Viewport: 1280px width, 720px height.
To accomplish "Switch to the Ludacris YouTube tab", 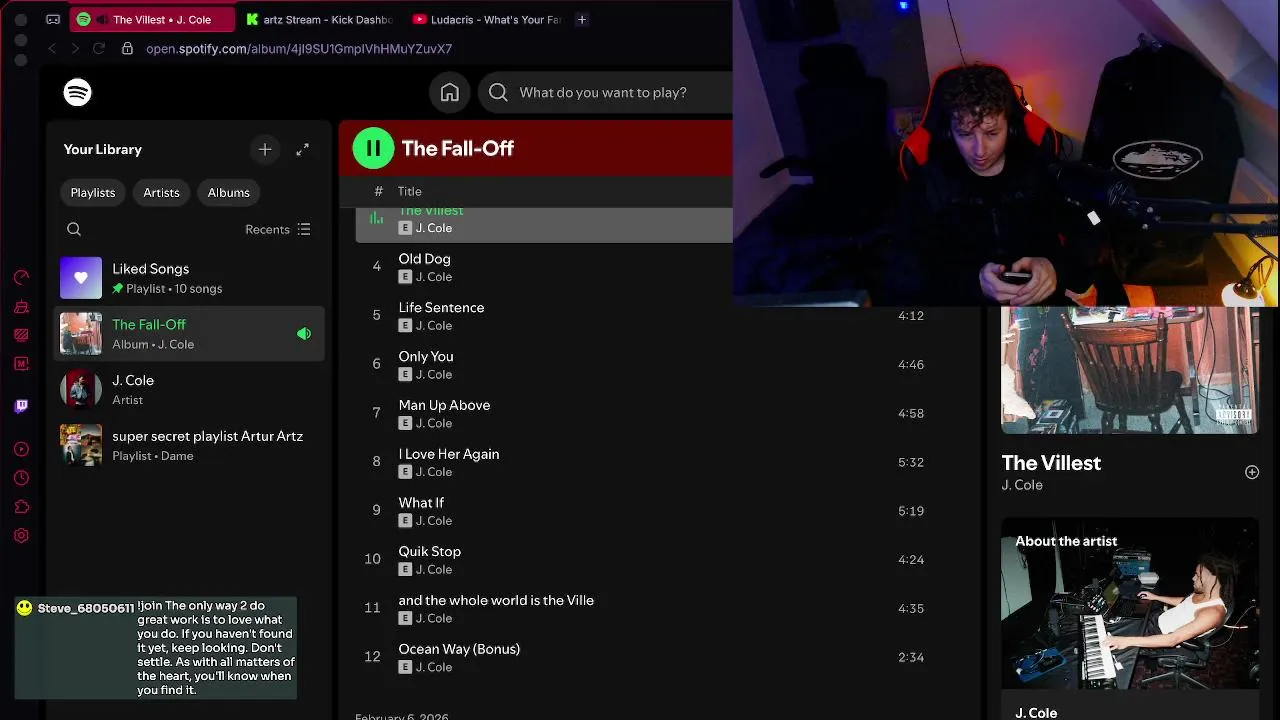I will [486, 19].
